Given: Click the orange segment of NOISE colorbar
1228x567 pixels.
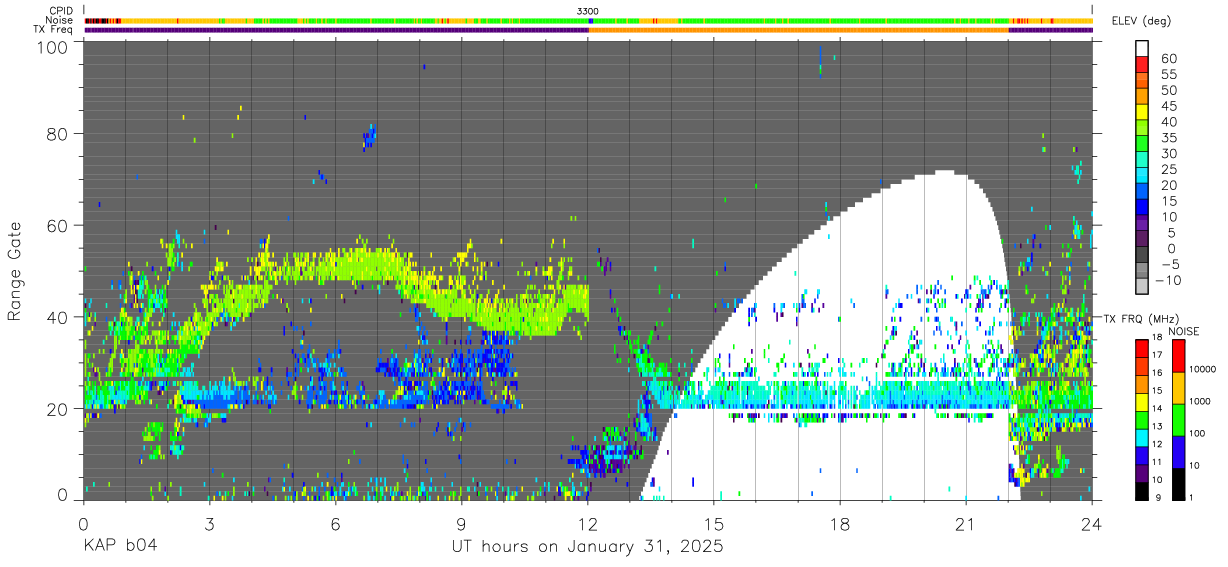Looking at the screenshot, I should pos(1179,387).
